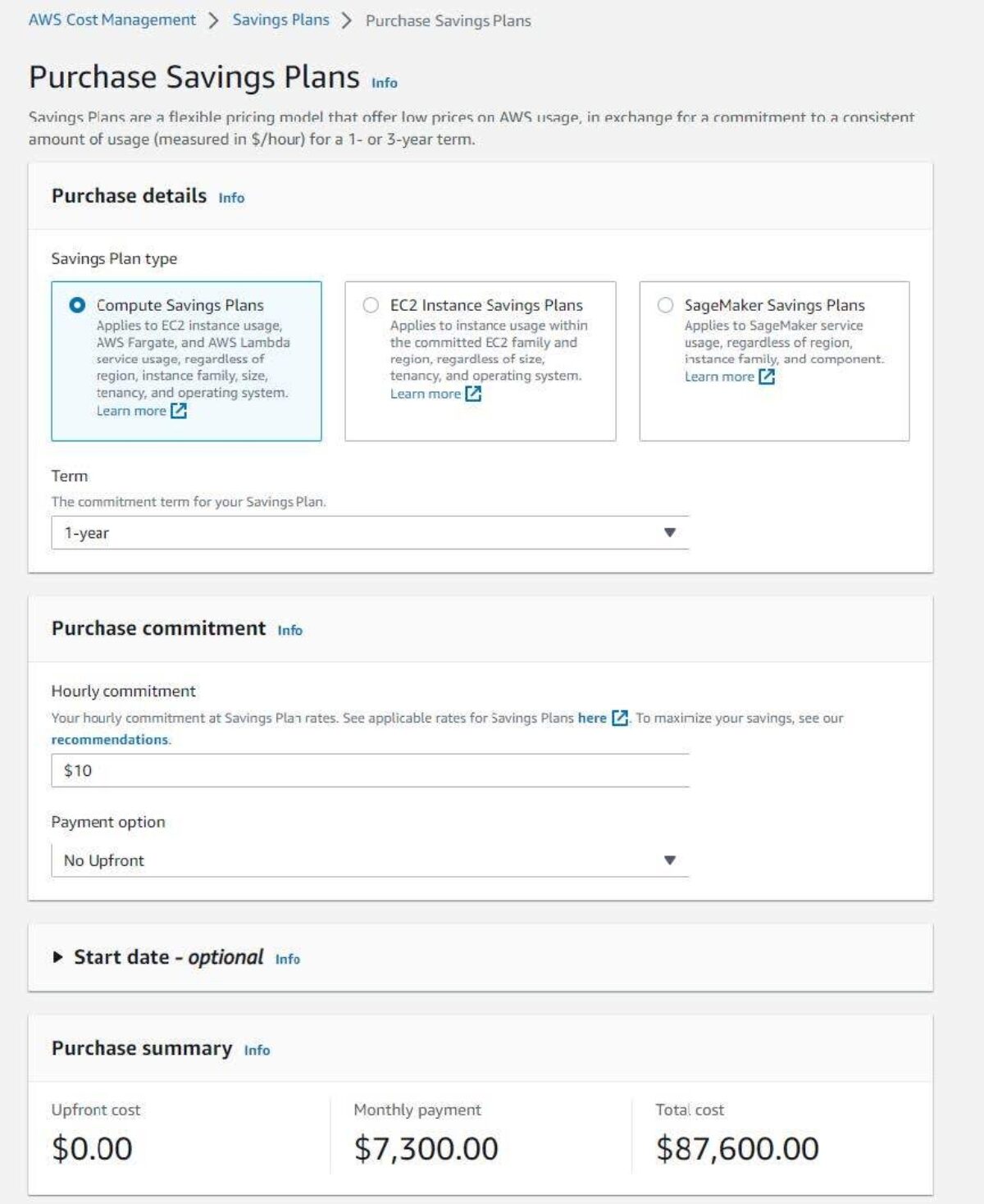Image resolution: width=984 pixels, height=1204 pixels.
Task: Select EC2 Instance Savings Plans radio button
Action: point(371,305)
